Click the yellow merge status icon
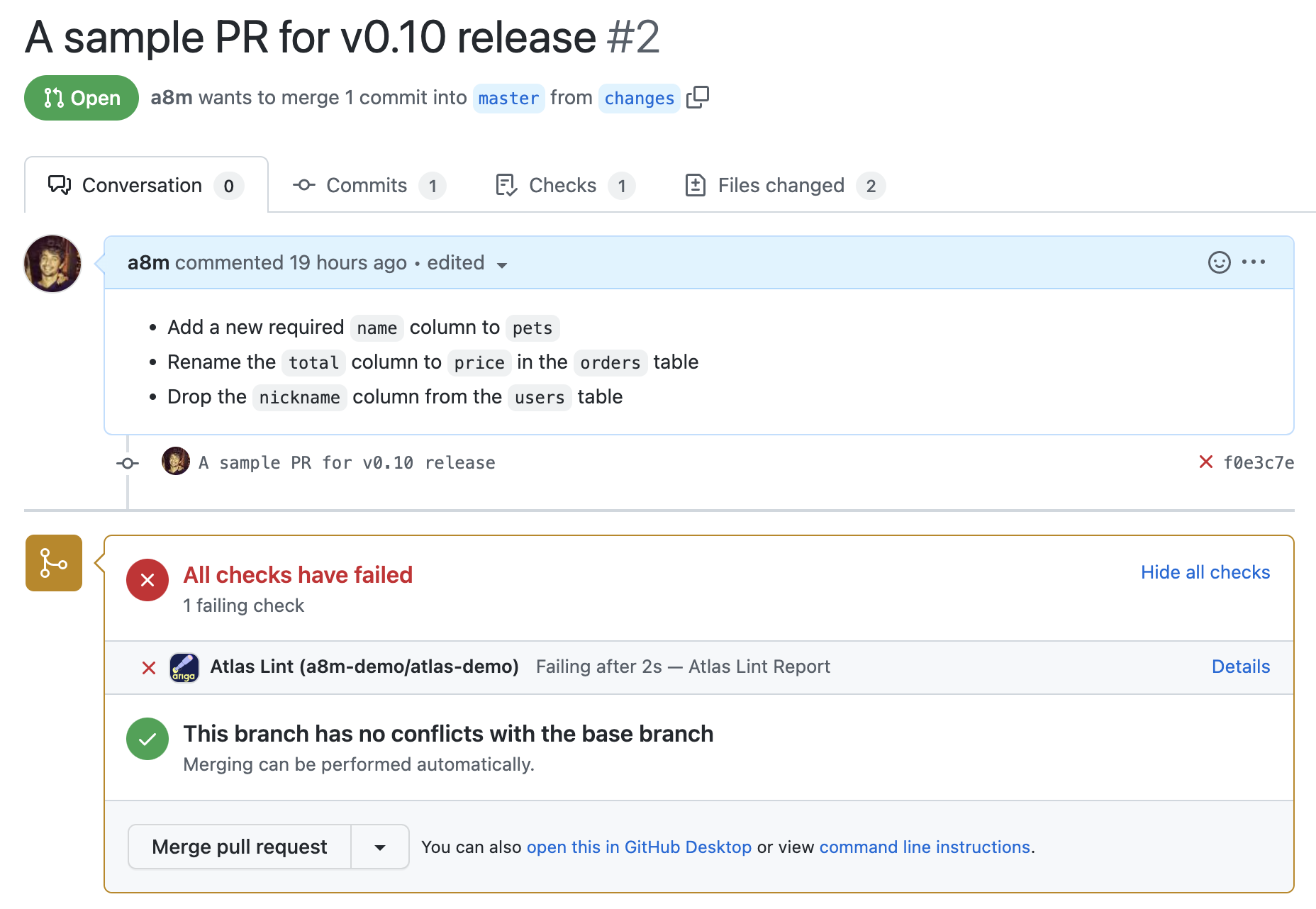This screenshot has width=1316, height=909. (x=53, y=562)
